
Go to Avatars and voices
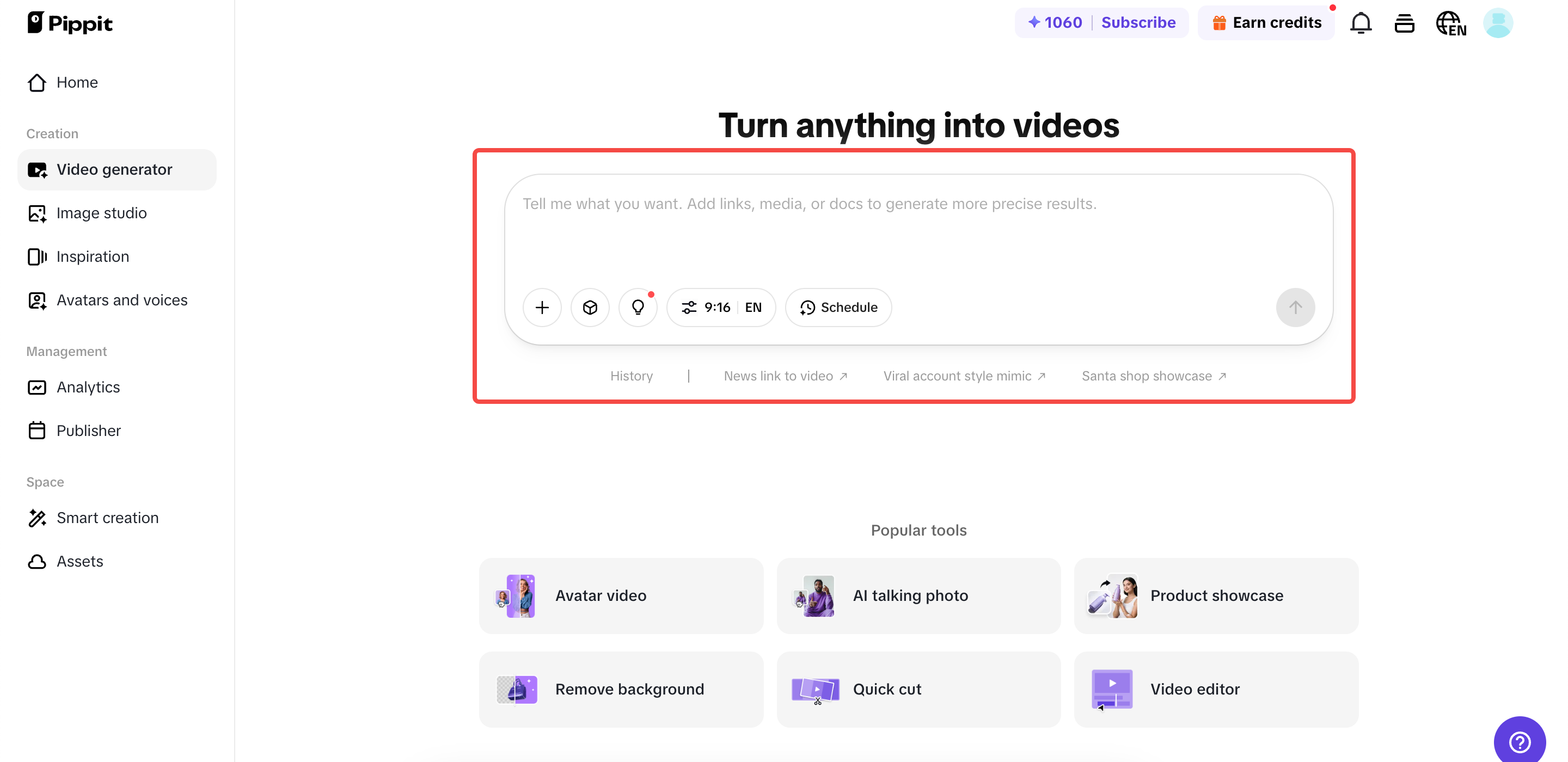(122, 300)
